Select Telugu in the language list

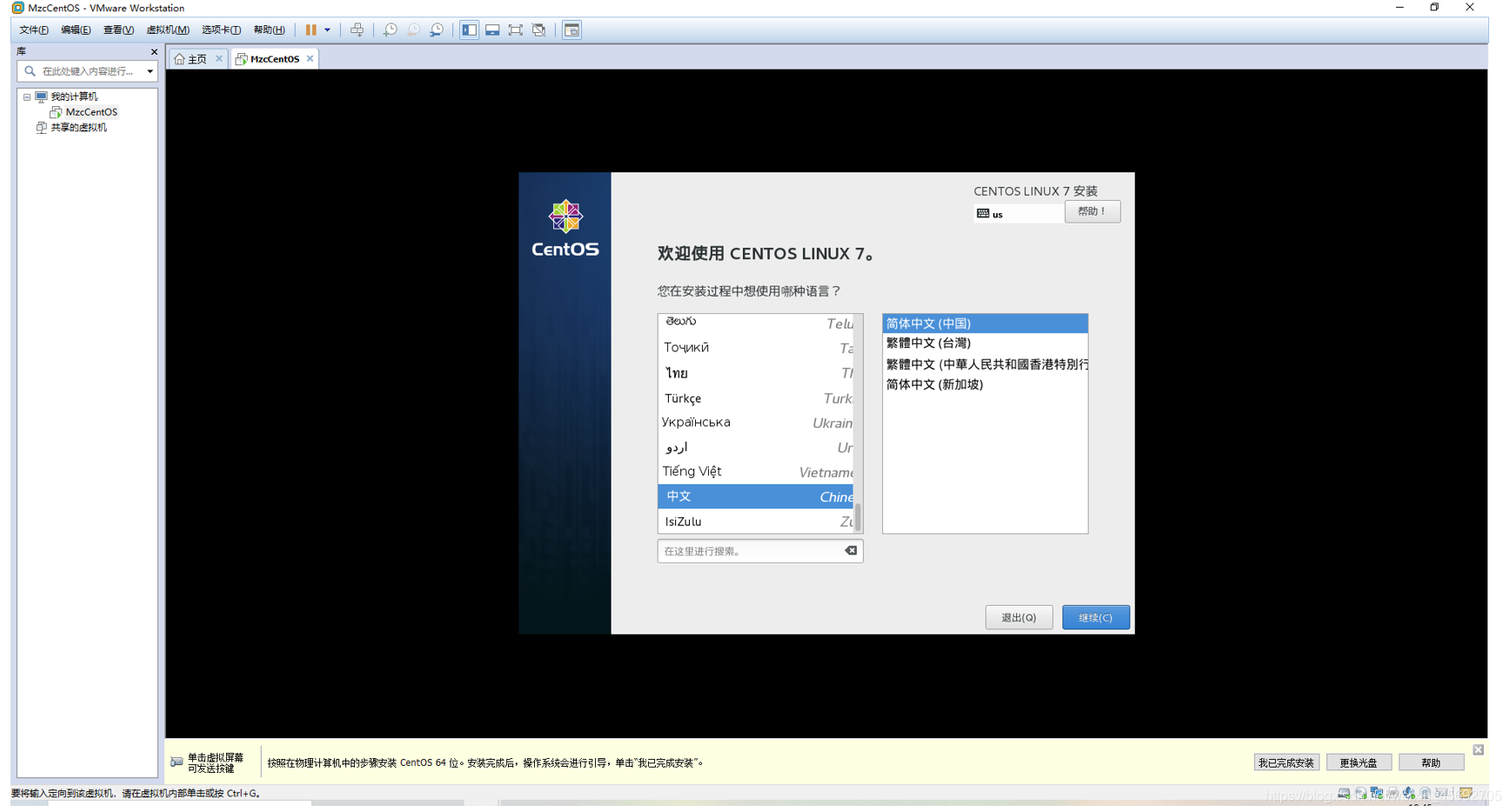click(755, 323)
